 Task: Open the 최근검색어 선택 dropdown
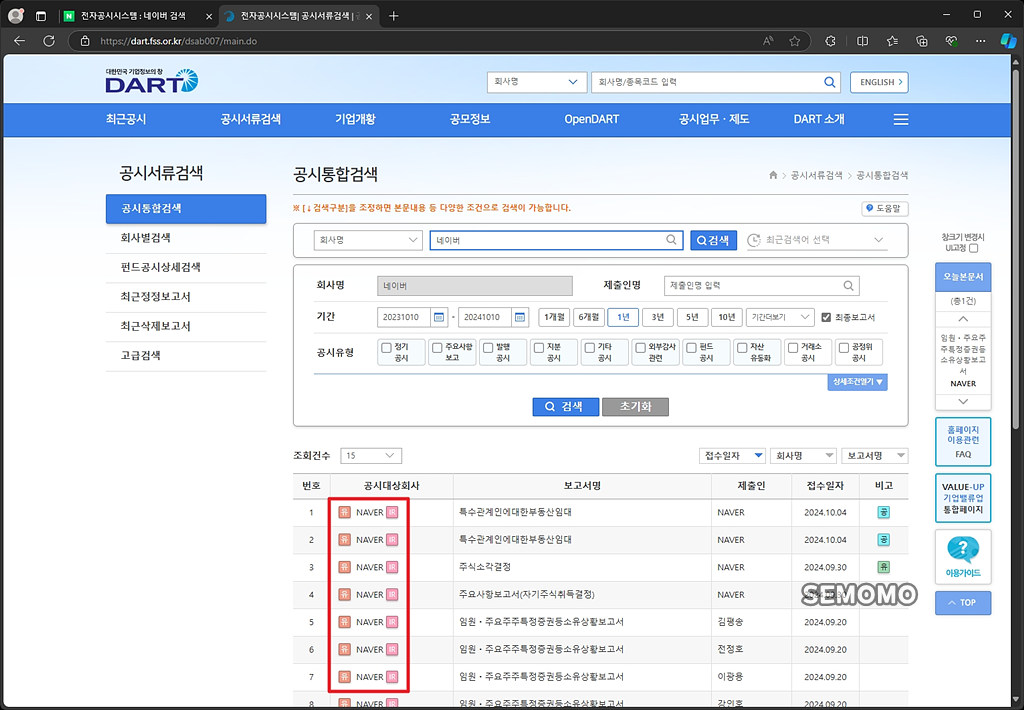click(817, 240)
